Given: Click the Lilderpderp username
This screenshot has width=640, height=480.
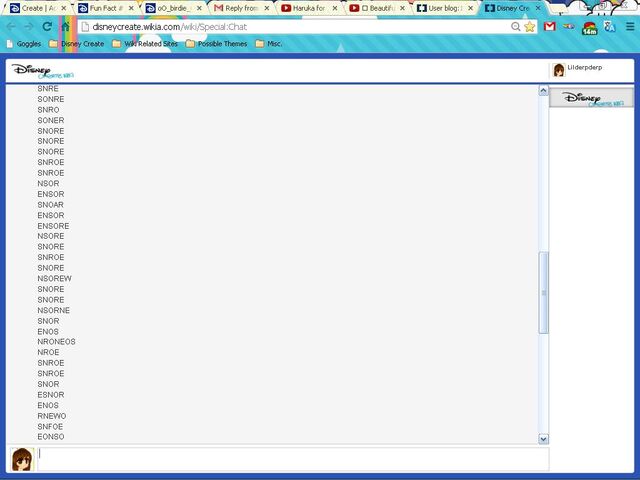Looking at the screenshot, I should (584, 67).
